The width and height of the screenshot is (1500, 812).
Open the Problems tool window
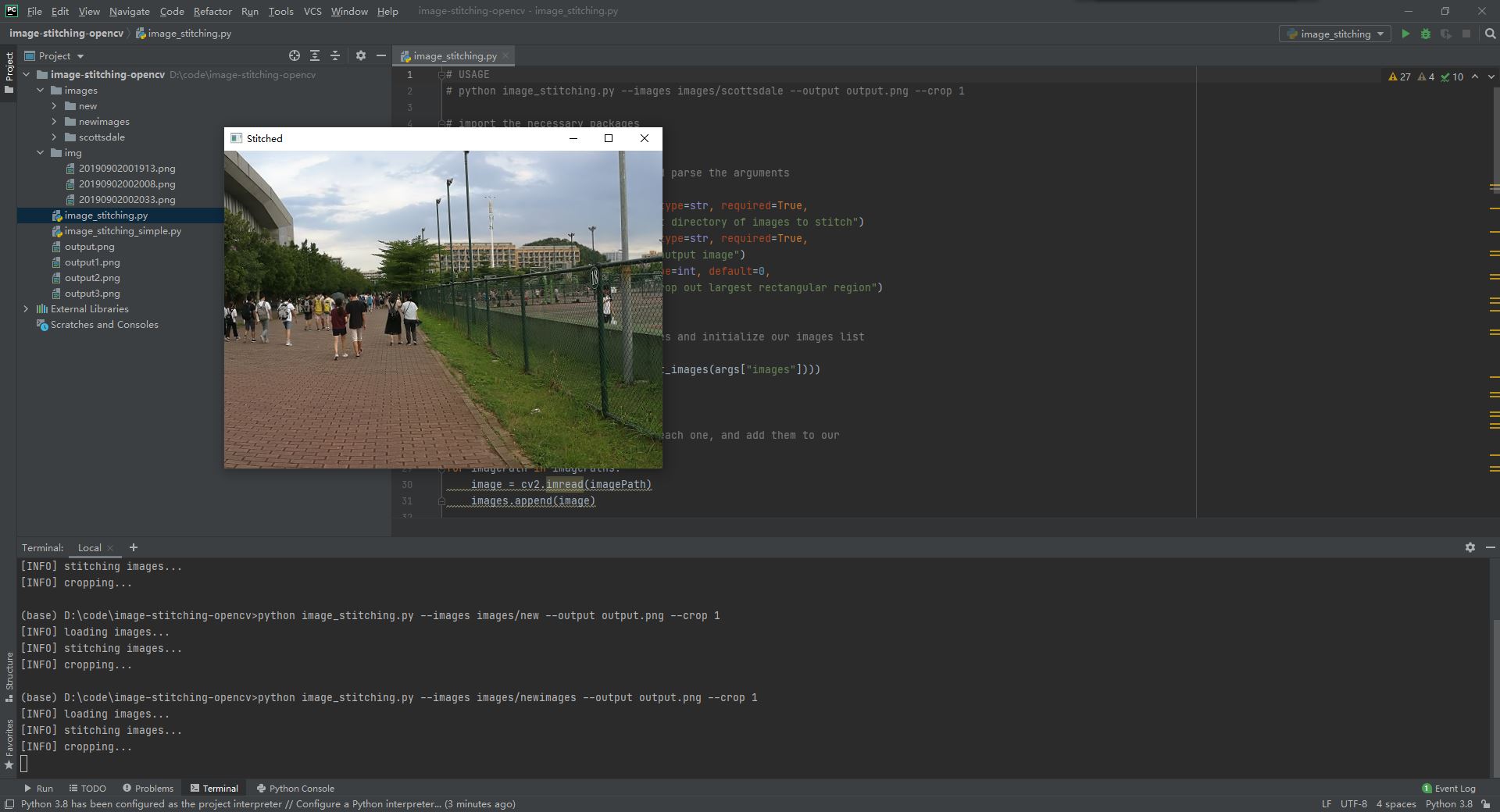point(148,788)
